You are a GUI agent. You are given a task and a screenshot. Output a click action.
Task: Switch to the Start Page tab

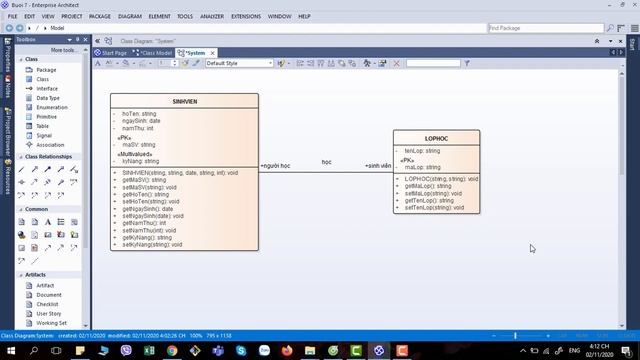click(111, 53)
